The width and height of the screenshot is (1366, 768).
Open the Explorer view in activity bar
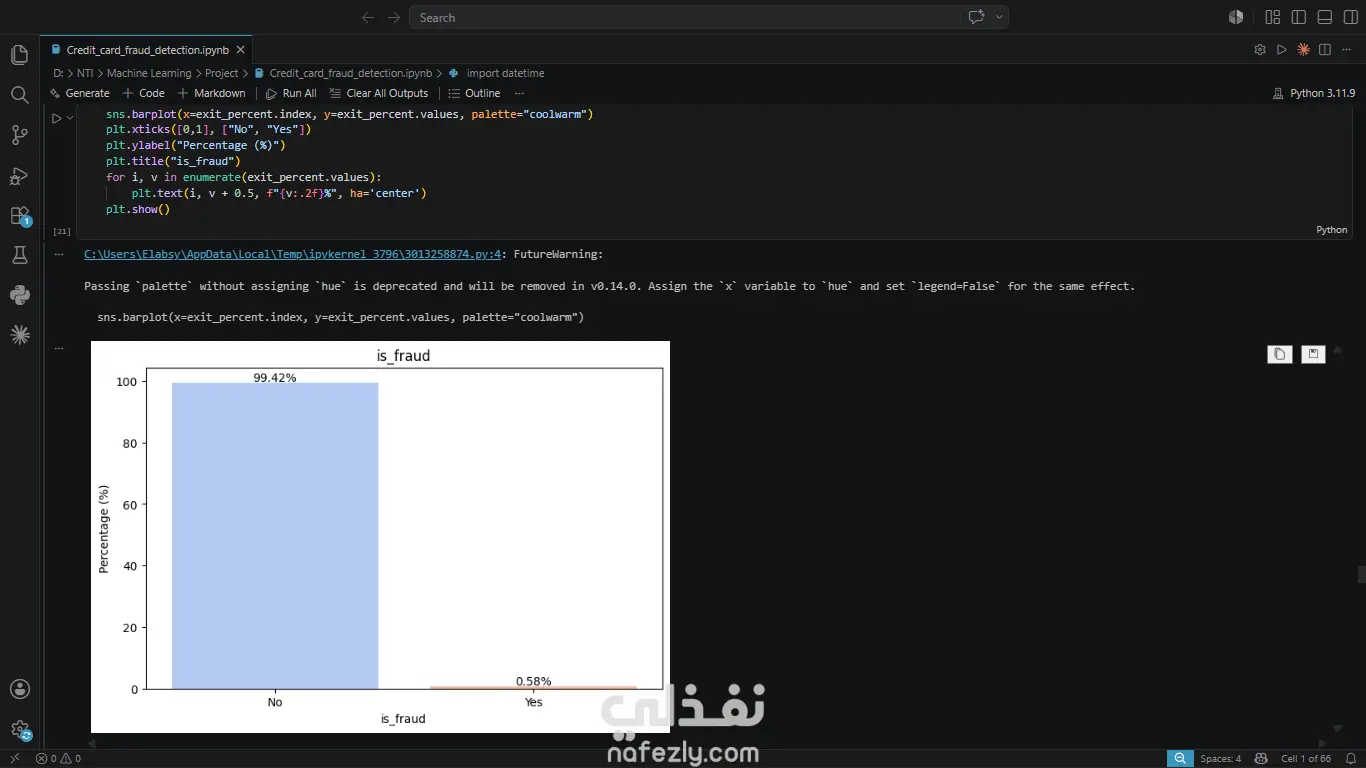(x=19, y=55)
